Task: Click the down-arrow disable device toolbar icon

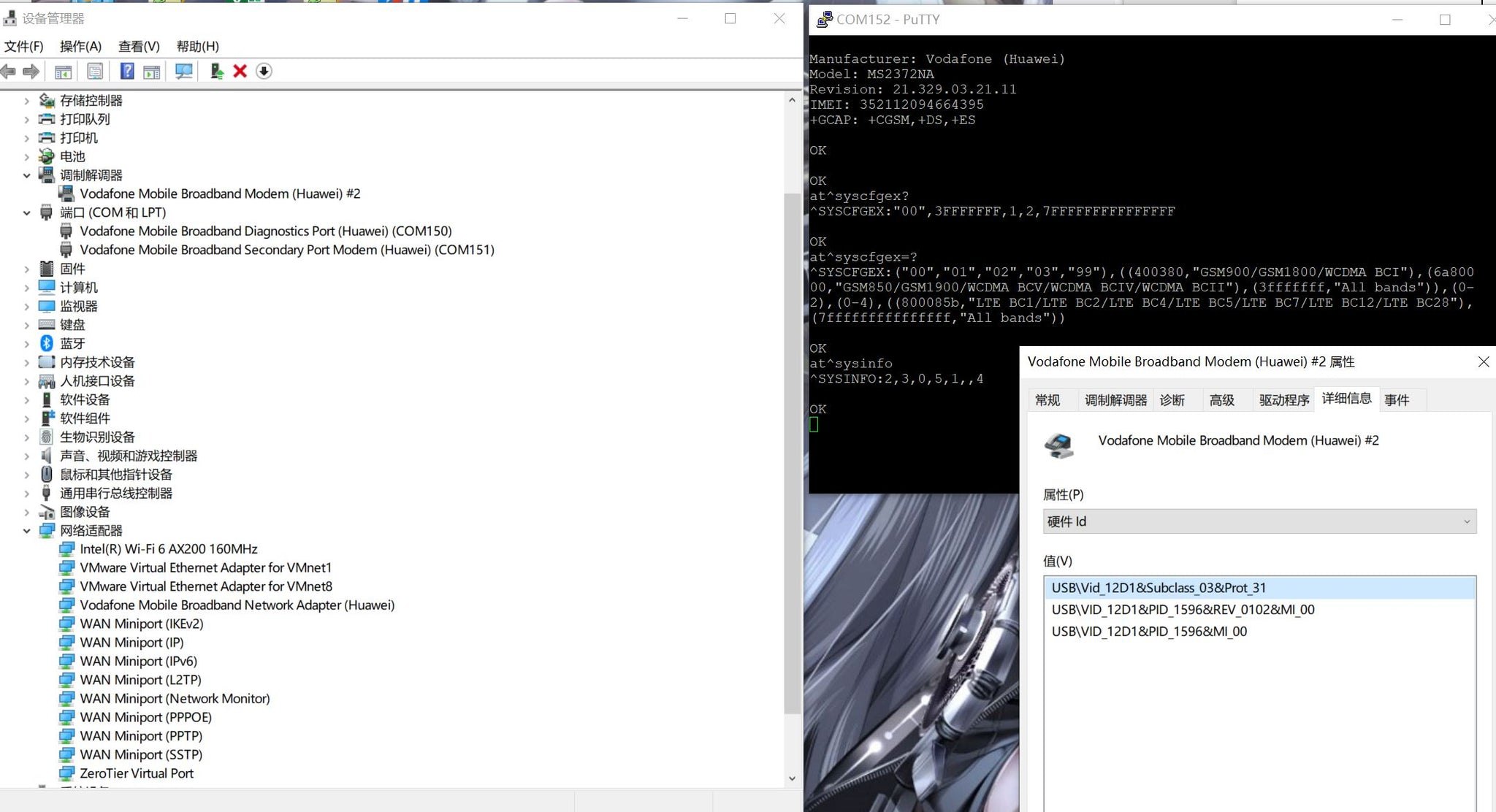Action: pos(264,71)
